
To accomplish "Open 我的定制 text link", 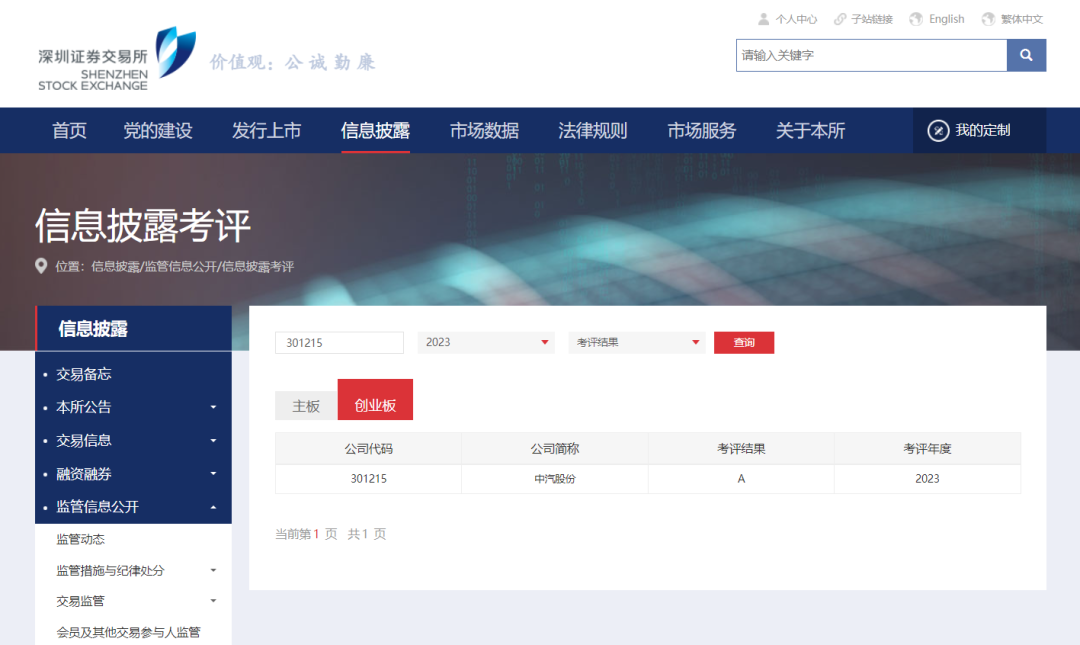I will (x=983, y=130).
